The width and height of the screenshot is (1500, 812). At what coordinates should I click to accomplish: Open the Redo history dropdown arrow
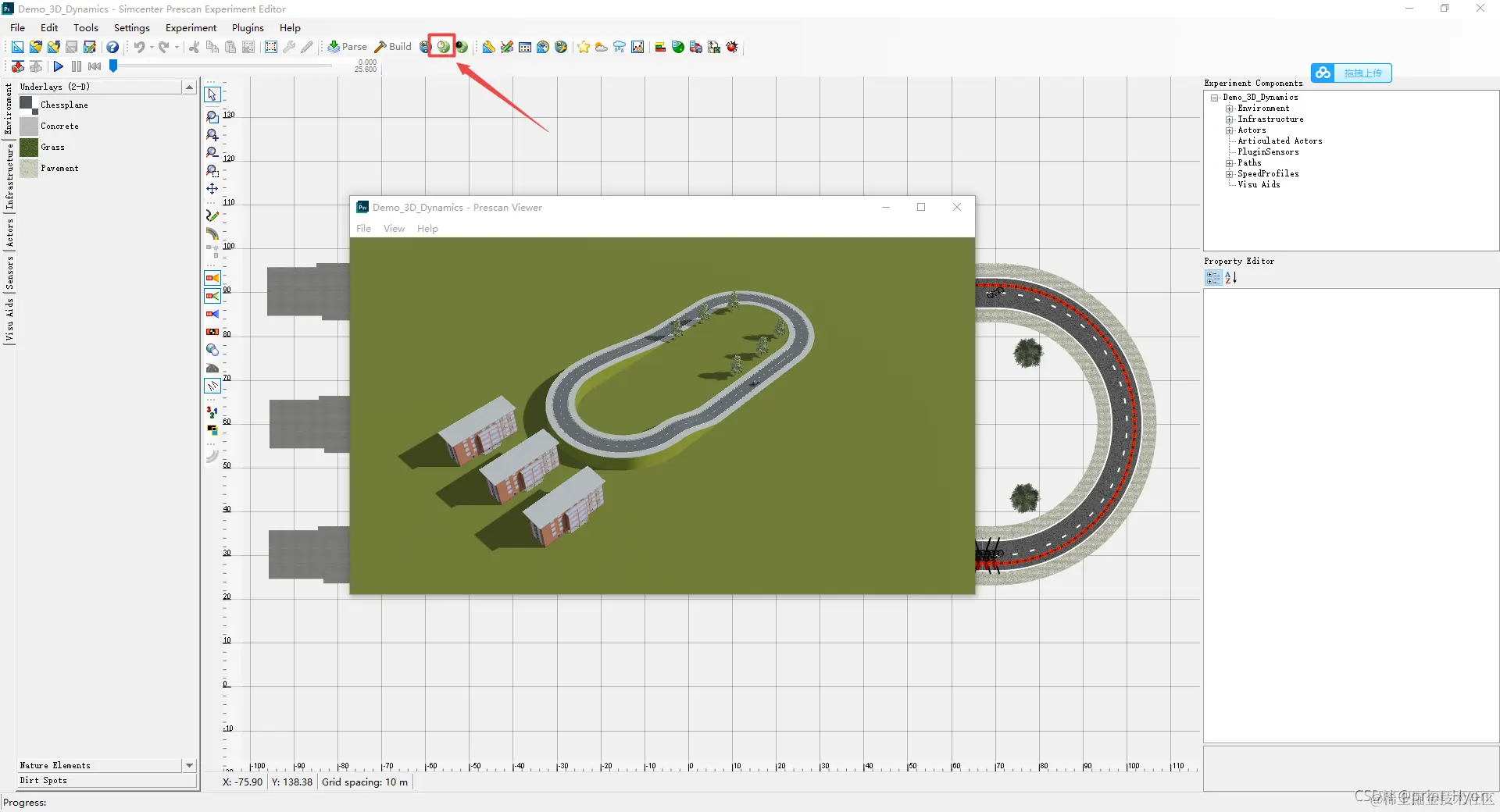point(177,47)
